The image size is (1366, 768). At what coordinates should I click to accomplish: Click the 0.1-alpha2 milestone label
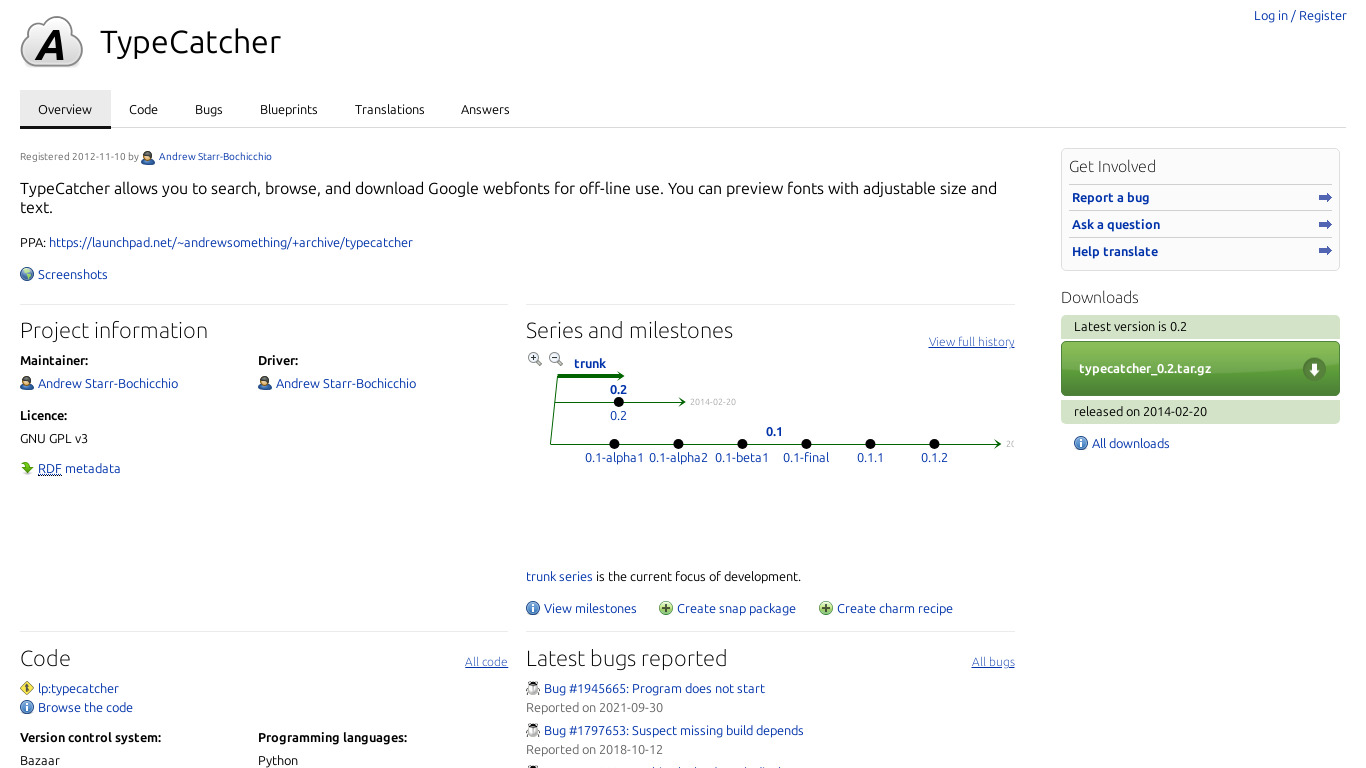click(x=678, y=457)
